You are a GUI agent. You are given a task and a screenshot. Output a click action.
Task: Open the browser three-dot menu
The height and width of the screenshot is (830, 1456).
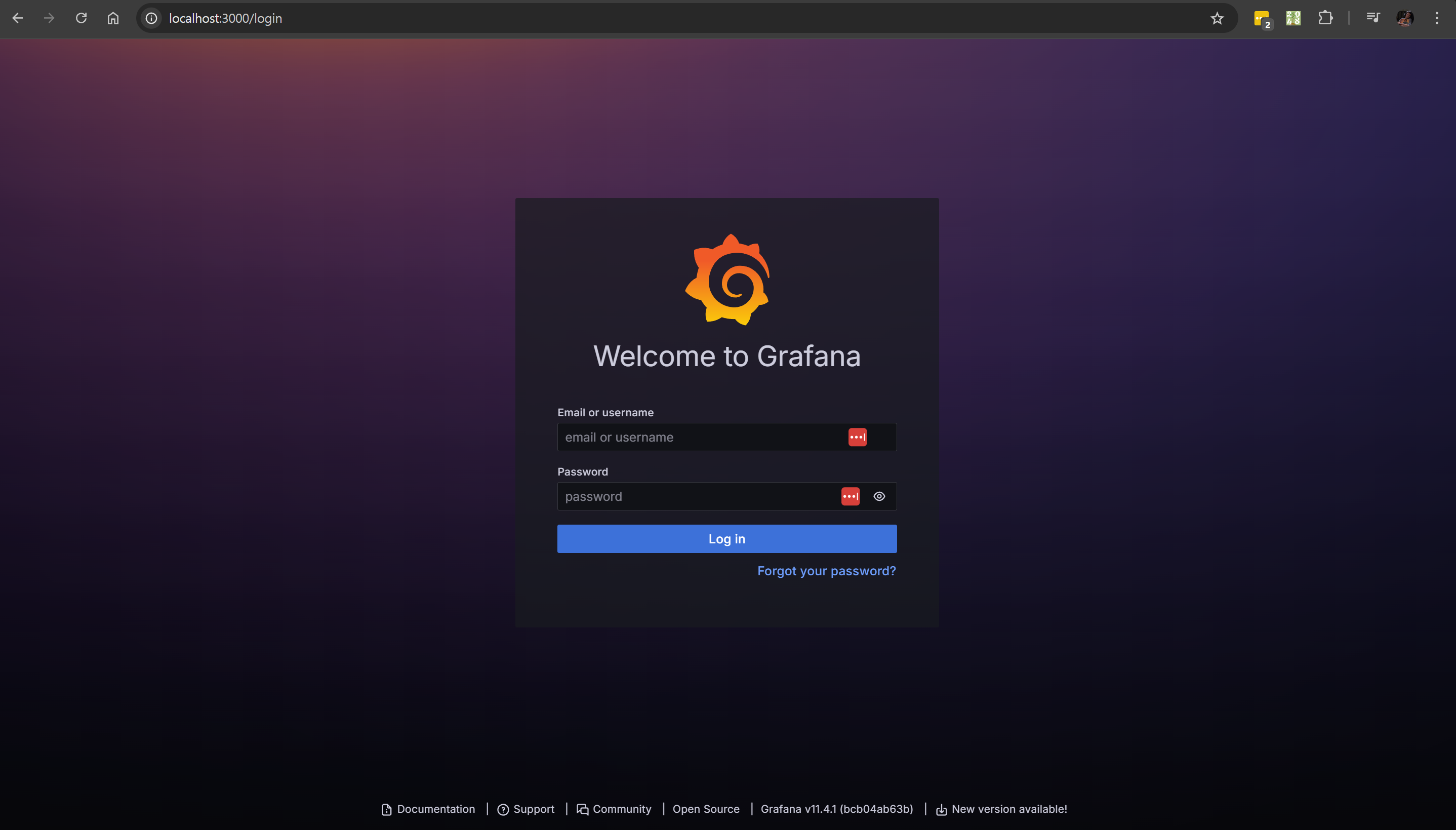click(x=1437, y=18)
